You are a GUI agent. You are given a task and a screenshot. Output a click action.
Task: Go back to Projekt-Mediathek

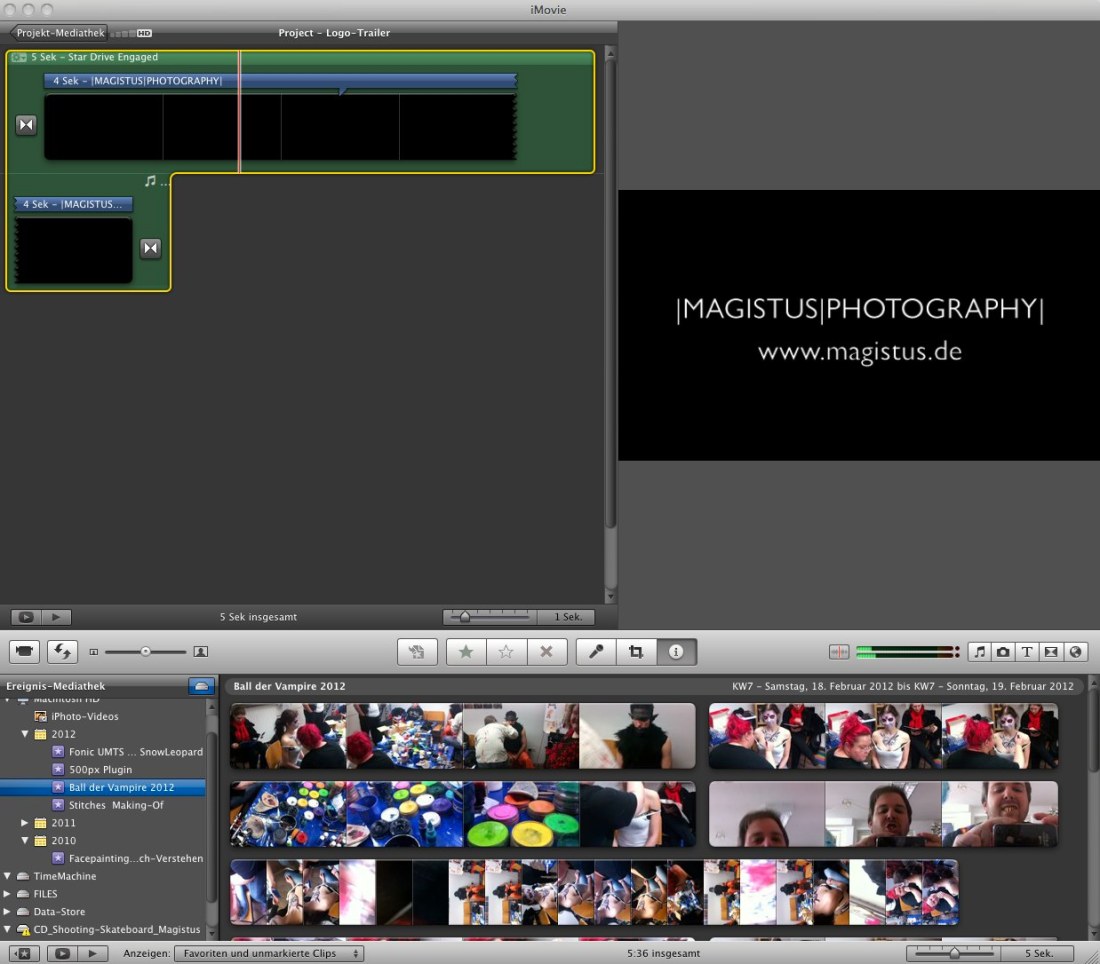[59, 33]
